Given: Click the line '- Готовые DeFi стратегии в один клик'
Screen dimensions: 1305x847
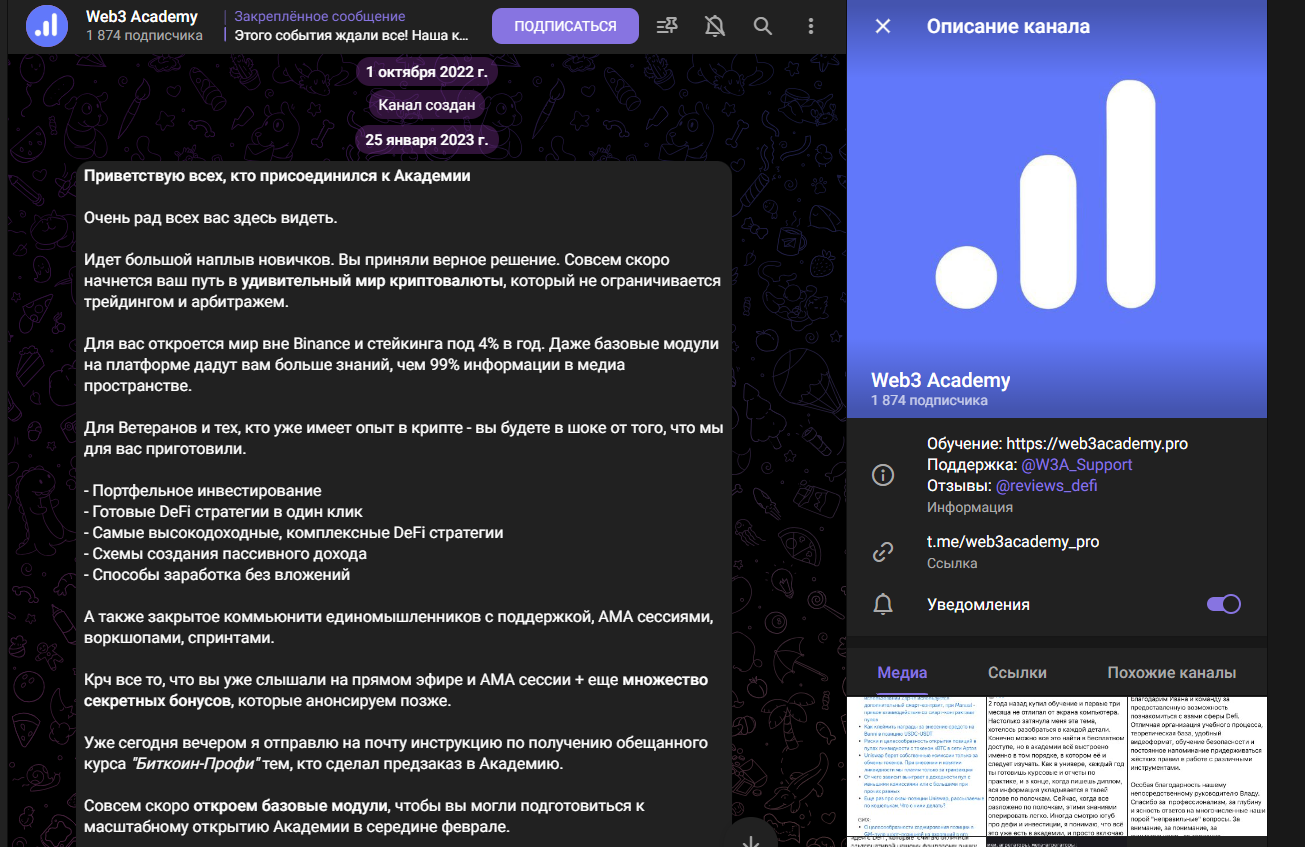Looking at the screenshot, I should tap(223, 512).
